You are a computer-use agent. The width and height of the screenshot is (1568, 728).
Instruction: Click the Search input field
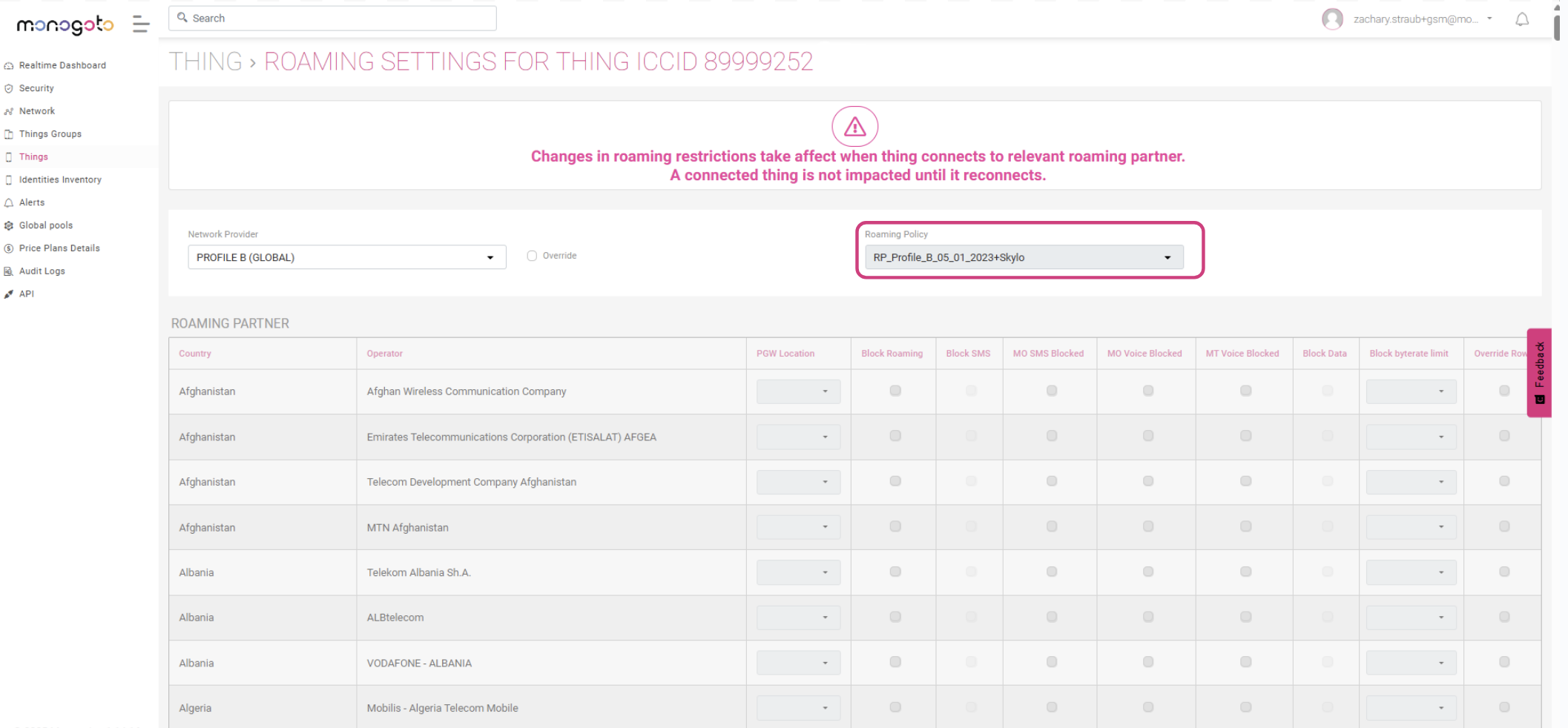(x=332, y=19)
